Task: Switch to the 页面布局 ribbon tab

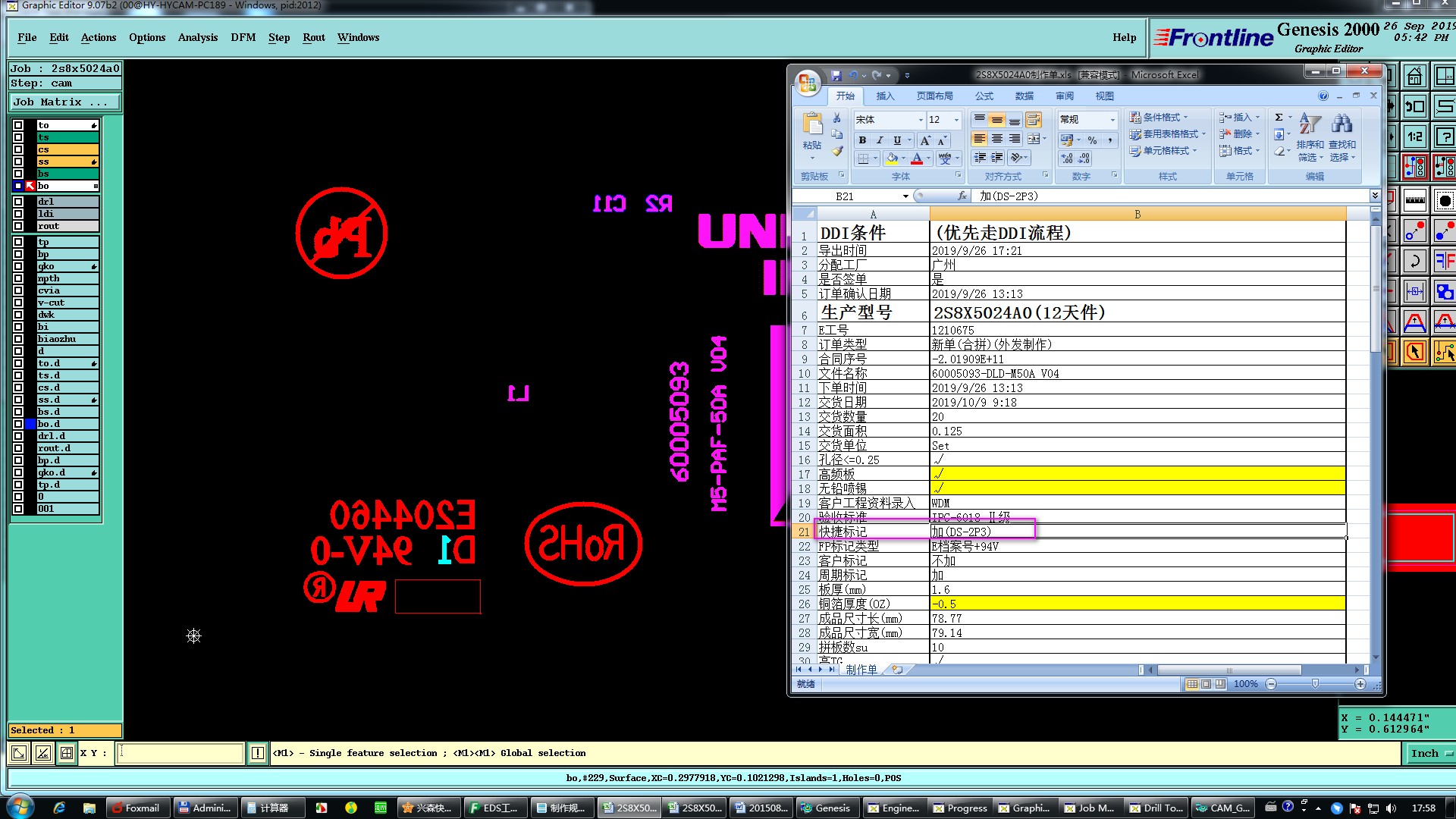Action: tap(934, 96)
